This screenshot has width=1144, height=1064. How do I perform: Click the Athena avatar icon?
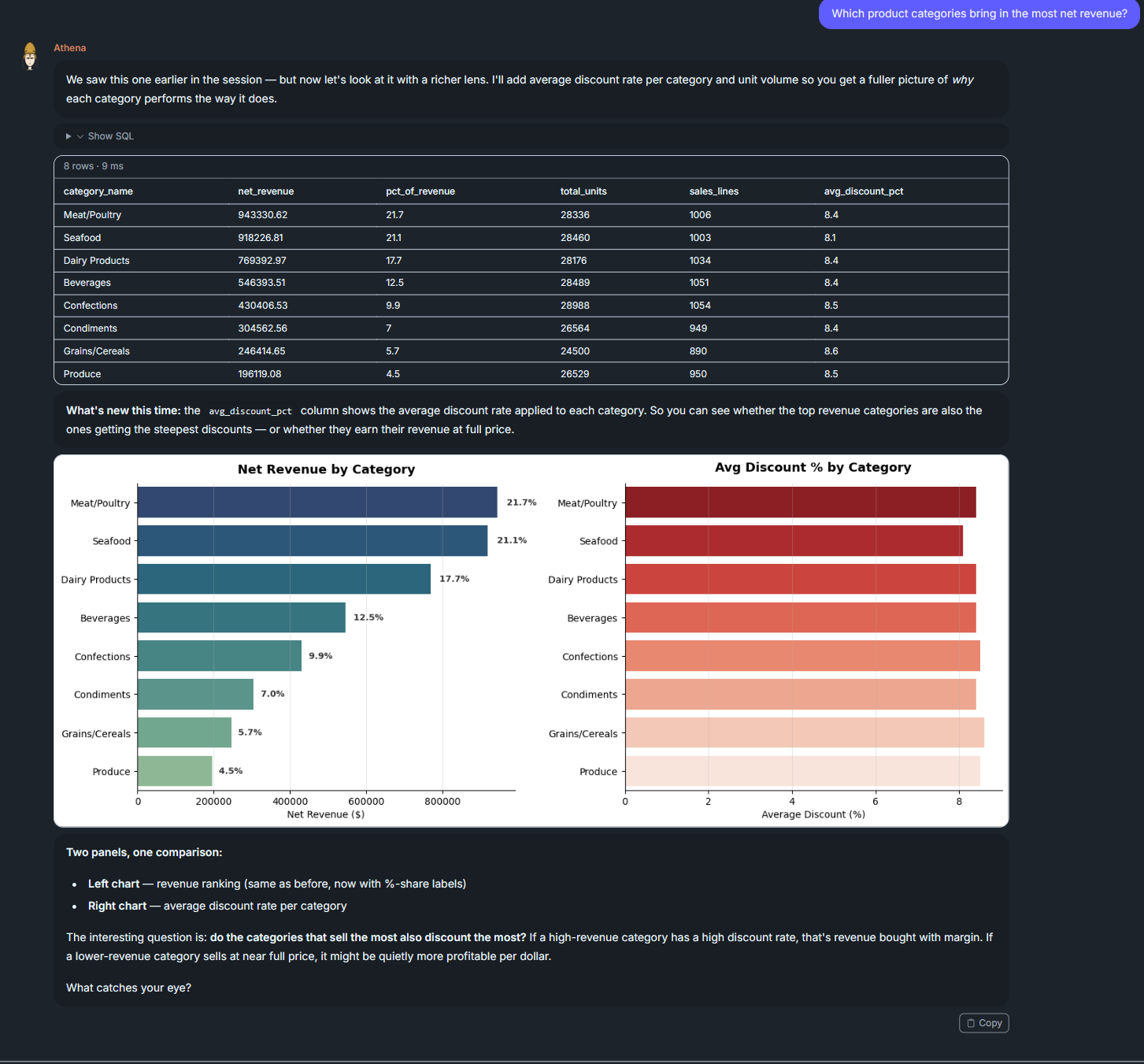tap(30, 56)
